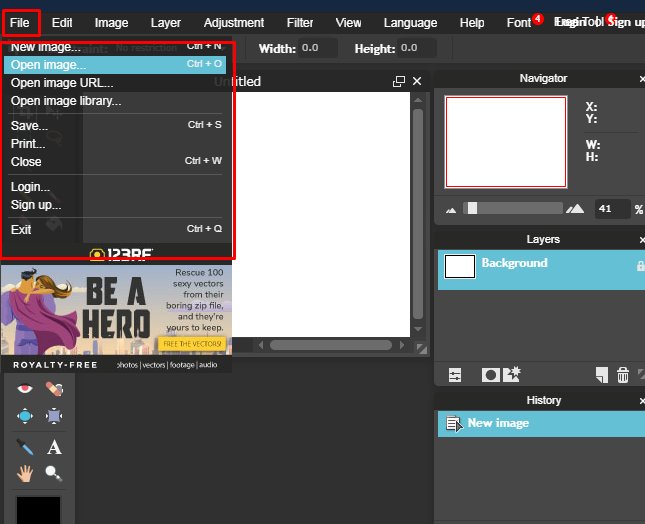This screenshot has width=645, height=524.
Task: Choose Open image from File menu
Action: point(115,65)
